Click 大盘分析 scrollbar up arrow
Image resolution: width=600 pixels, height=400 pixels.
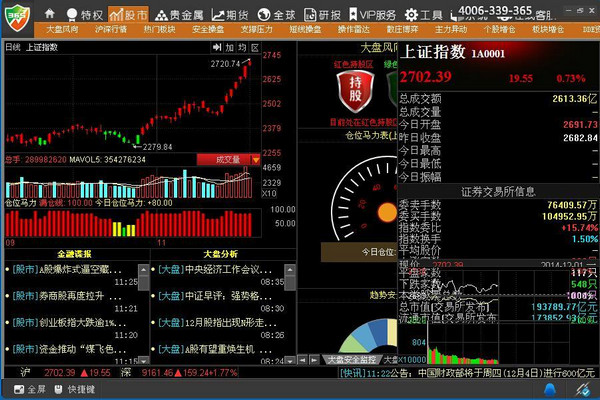click(x=290, y=270)
